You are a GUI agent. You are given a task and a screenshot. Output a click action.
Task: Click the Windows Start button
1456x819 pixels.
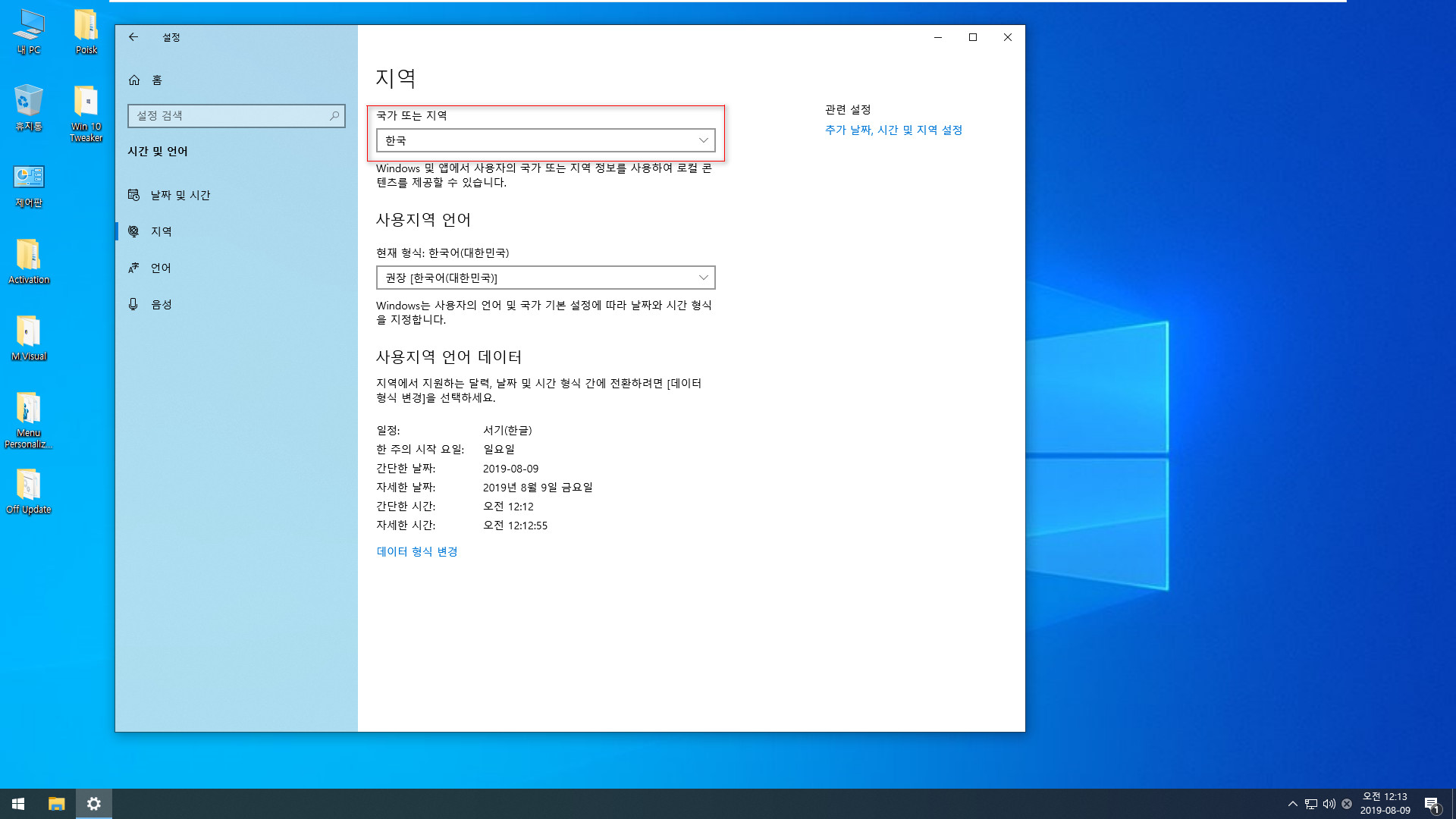(x=18, y=803)
